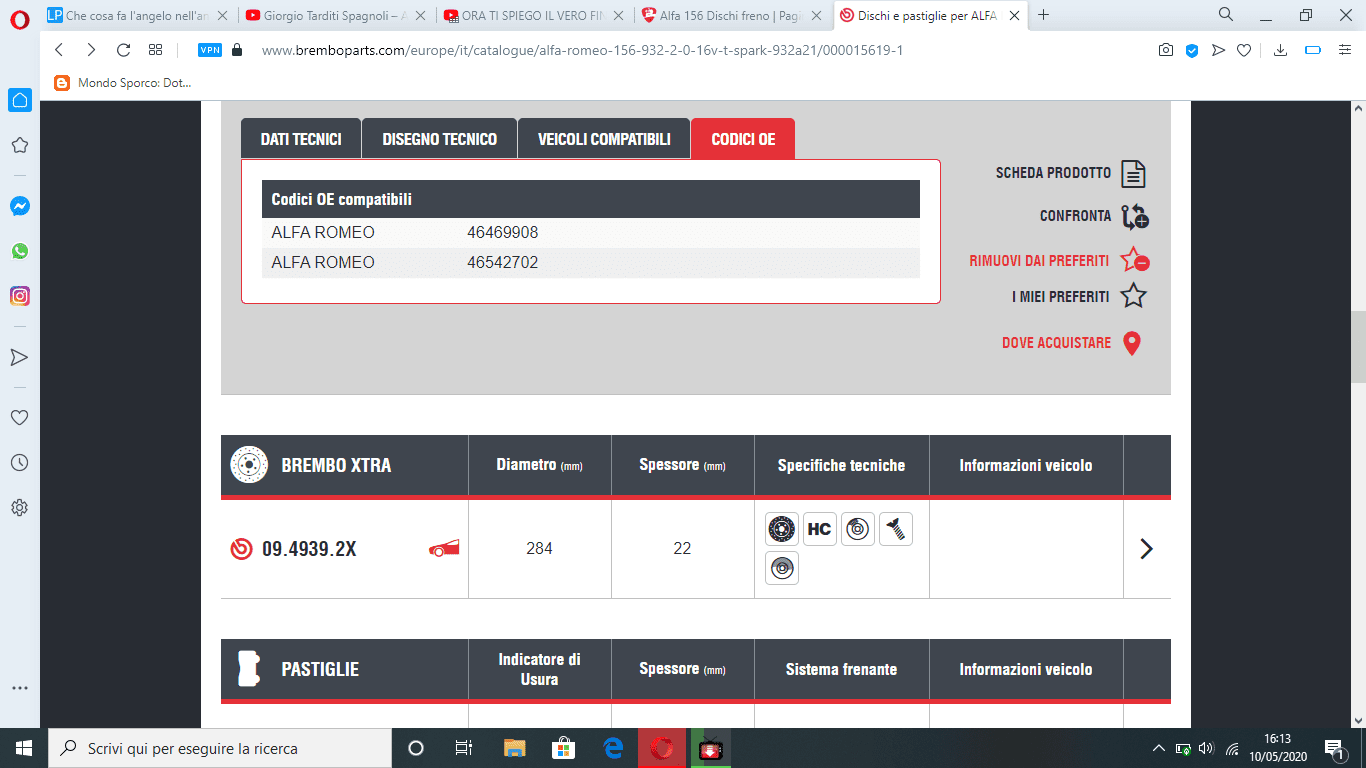Screen dimensions: 1366x768
Task: Open the sidebar heart bookmarks icon
Action: (x=19, y=417)
